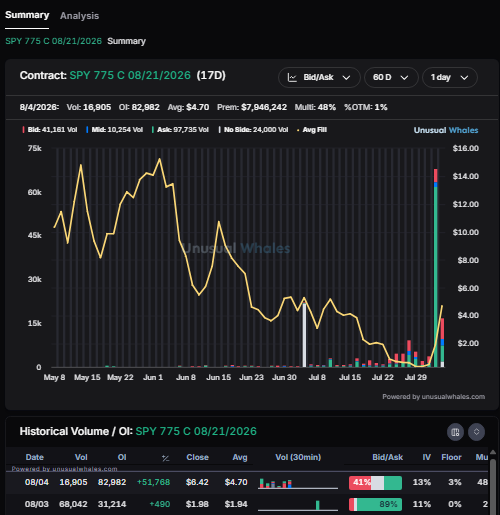Image resolution: width=500 pixels, height=515 pixels.
Task: Toggle the Mid volume legend entry
Action: click(x=114, y=130)
